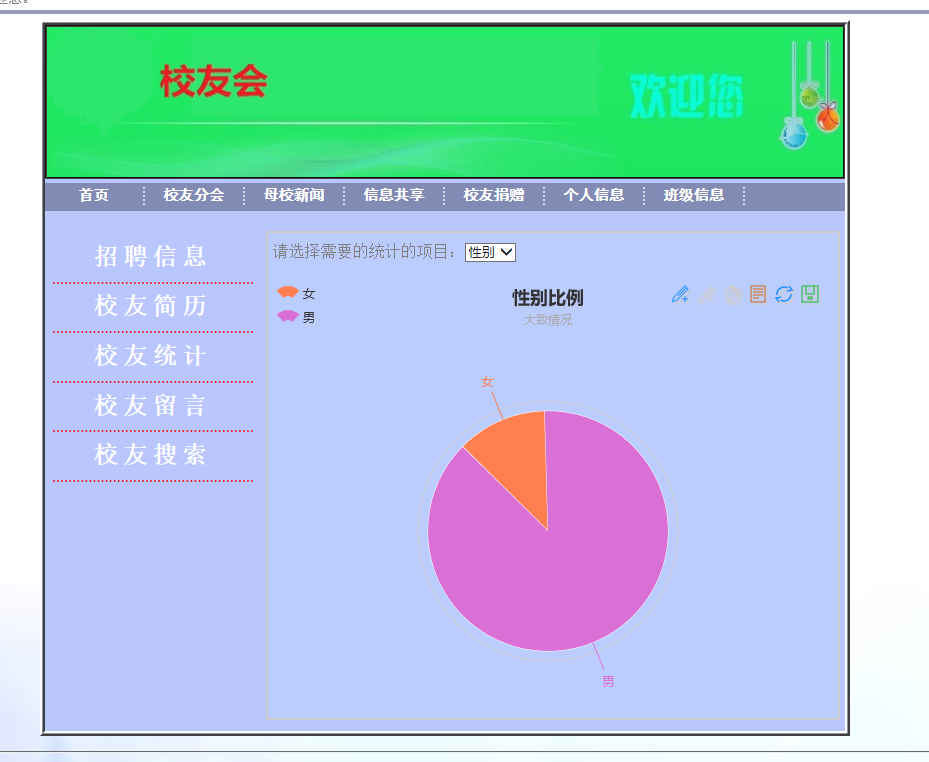The width and height of the screenshot is (929, 762).
Task: Click the 性别比例 chart title
Action: coord(547,297)
